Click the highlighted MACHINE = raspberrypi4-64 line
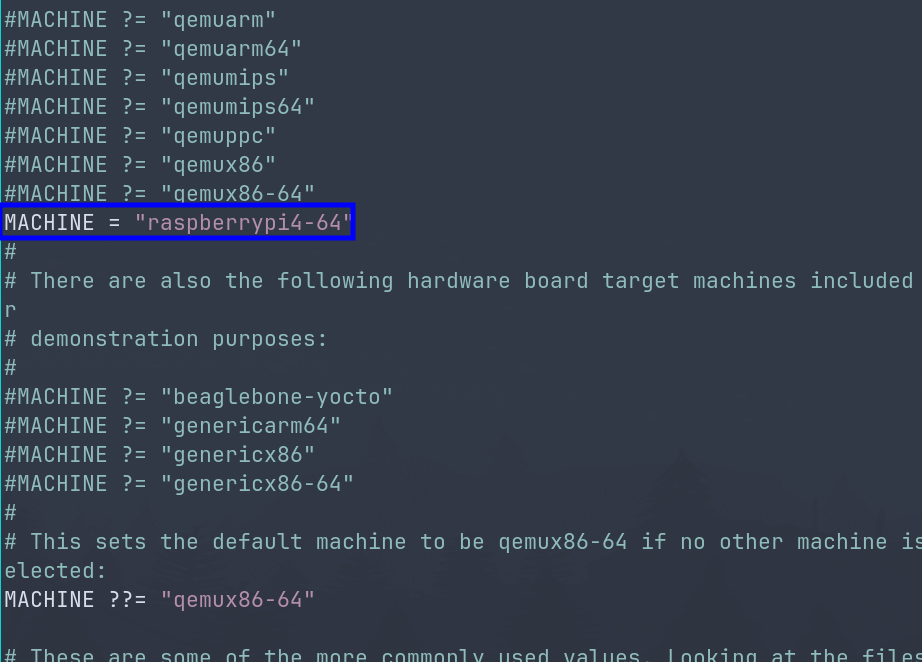Image resolution: width=922 pixels, height=662 pixels. [178, 223]
